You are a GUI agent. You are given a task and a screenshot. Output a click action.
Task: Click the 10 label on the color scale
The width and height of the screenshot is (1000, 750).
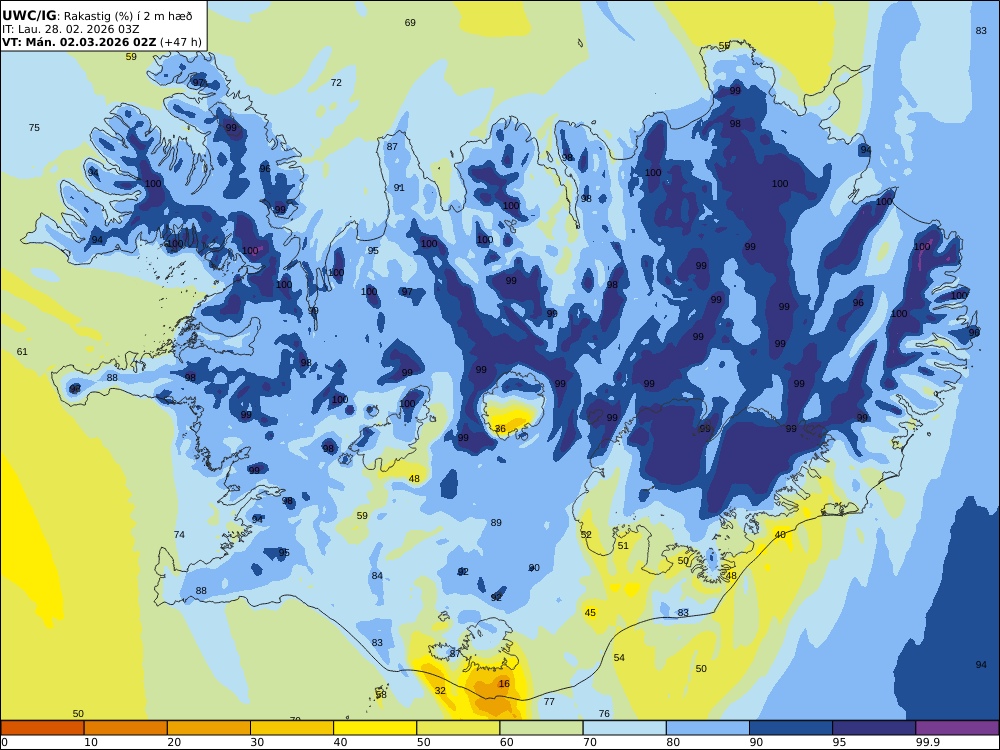point(91,742)
